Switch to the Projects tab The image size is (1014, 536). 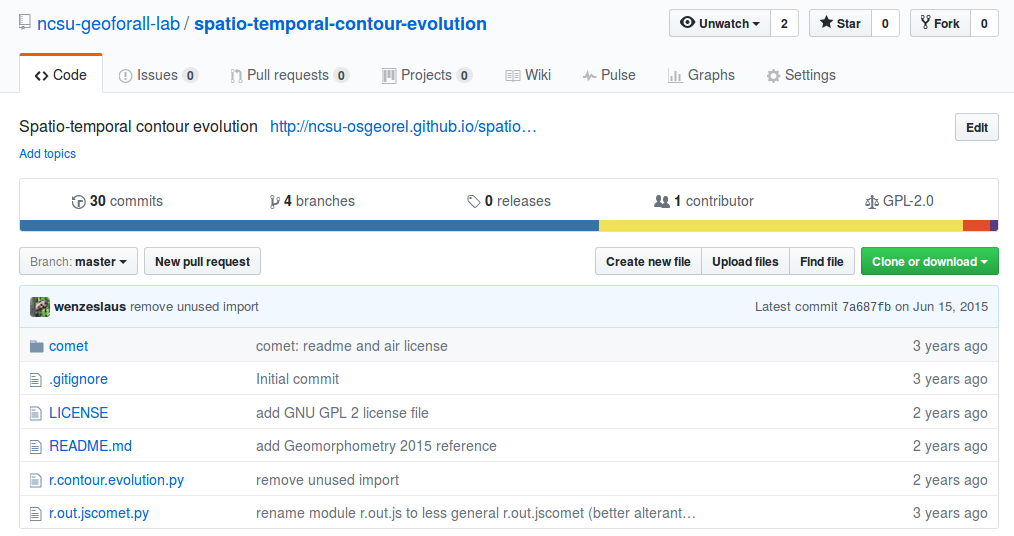point(427,76)
